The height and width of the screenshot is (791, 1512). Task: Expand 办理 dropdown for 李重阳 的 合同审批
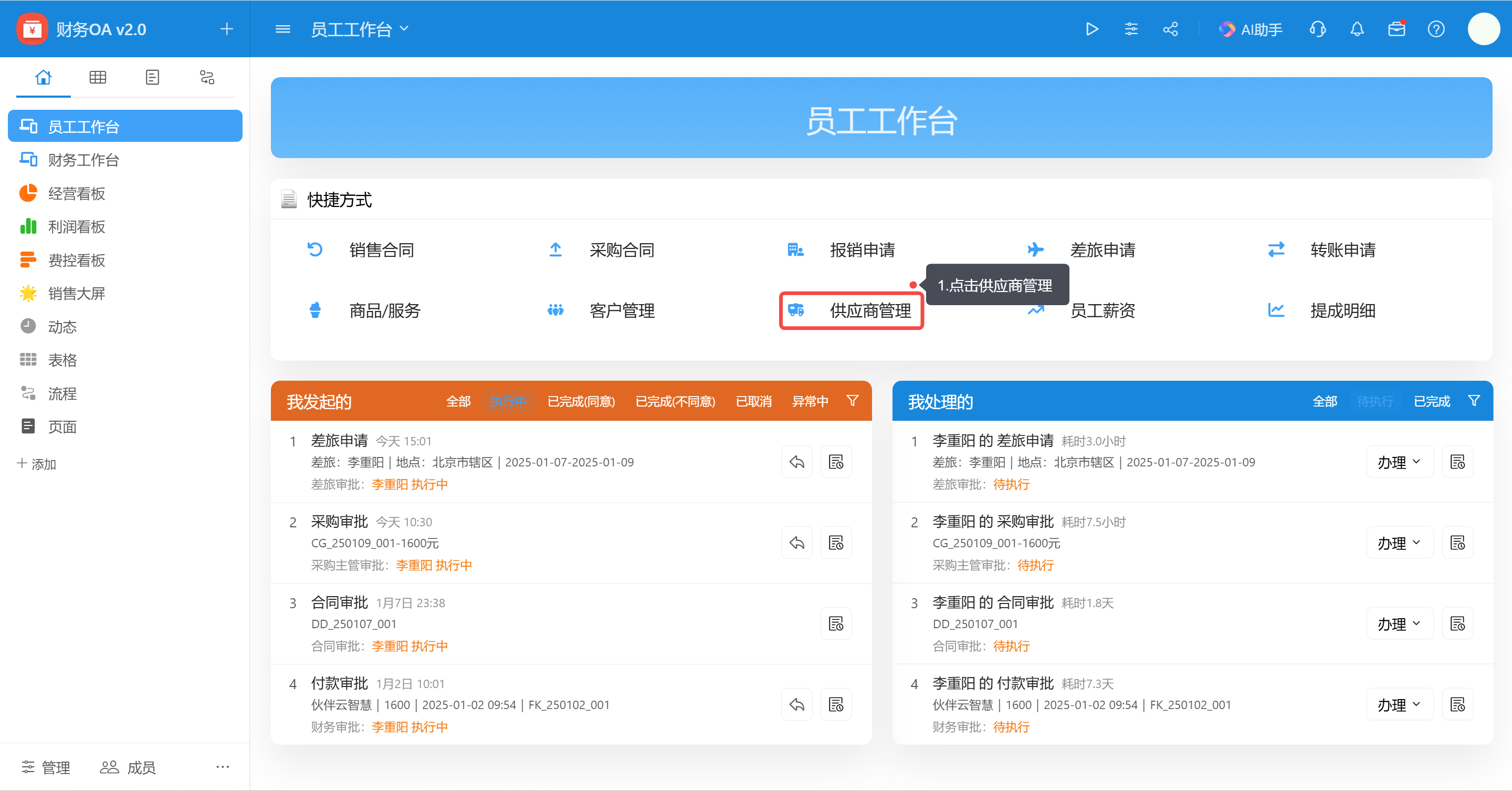coord(1400,623)
